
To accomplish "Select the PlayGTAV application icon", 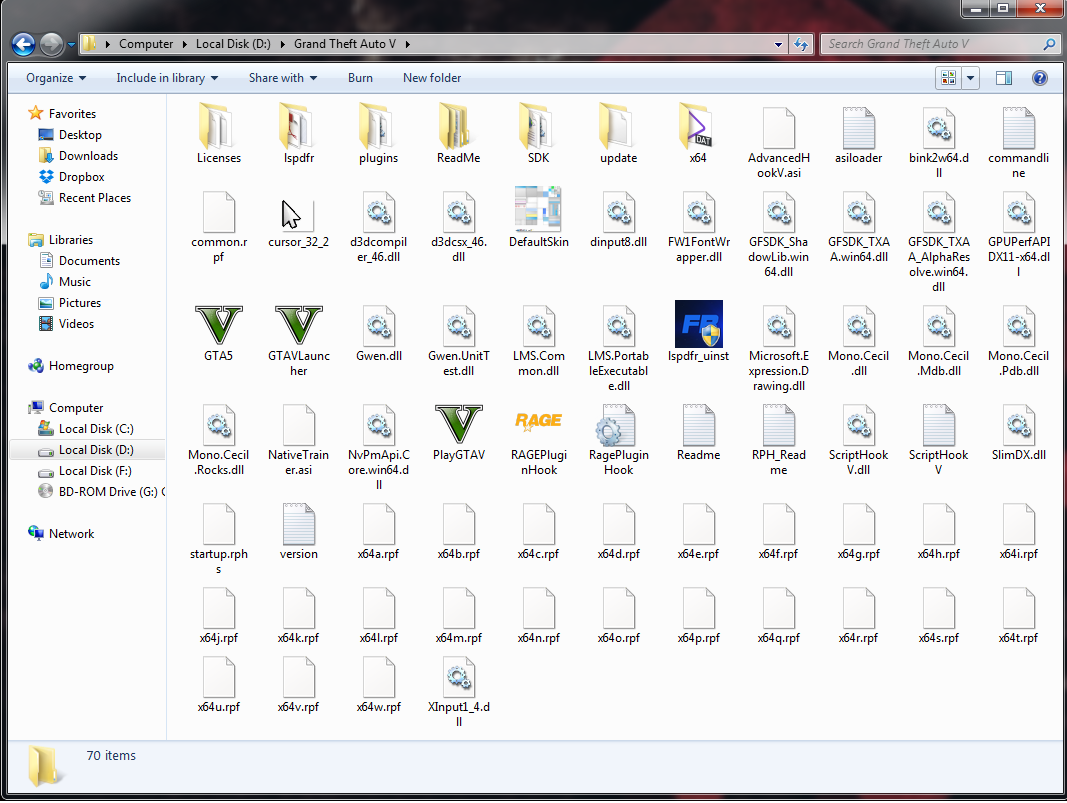I will tap(458, 425).
